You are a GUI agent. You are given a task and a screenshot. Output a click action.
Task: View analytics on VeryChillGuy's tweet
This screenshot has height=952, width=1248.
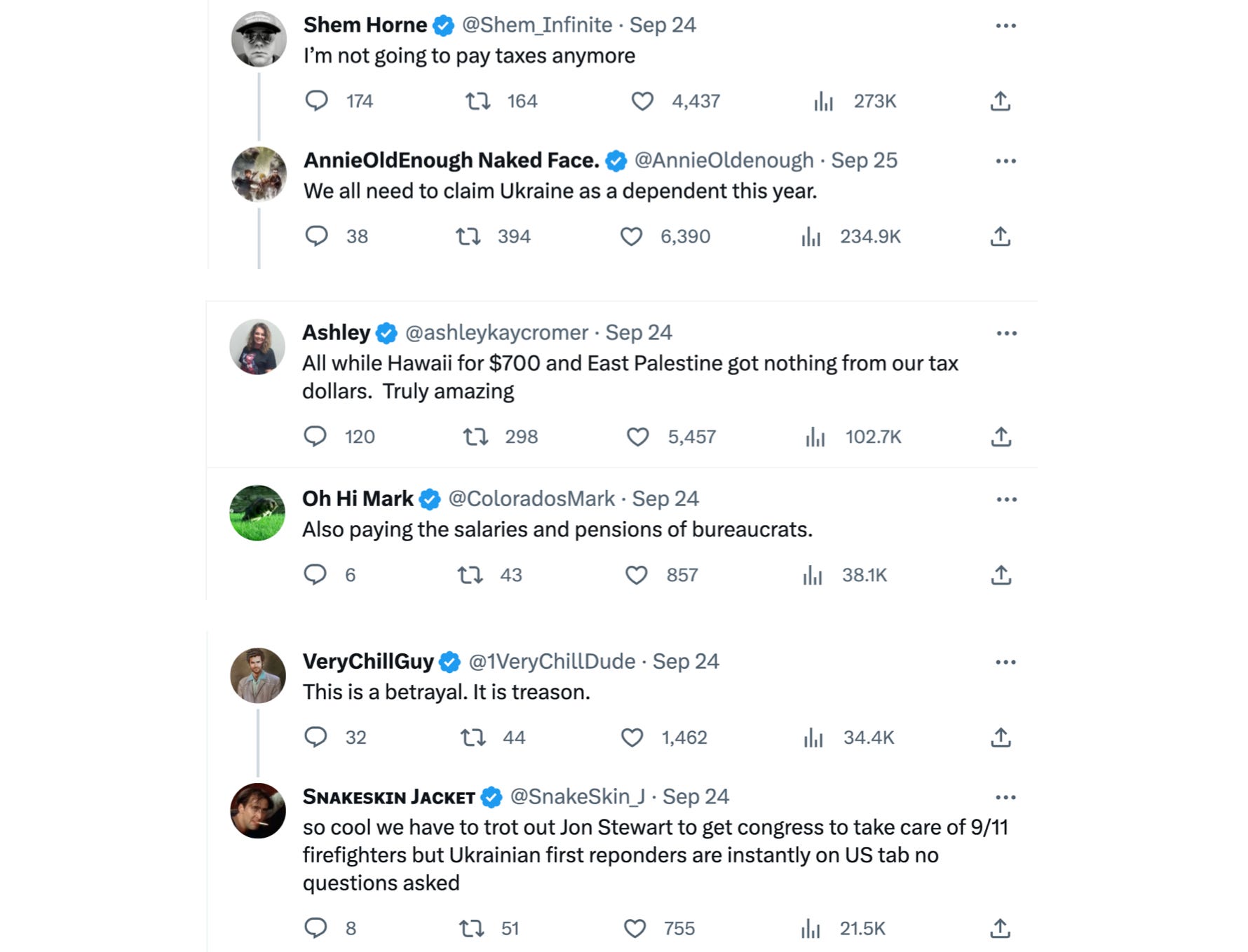tap(813, 737)
